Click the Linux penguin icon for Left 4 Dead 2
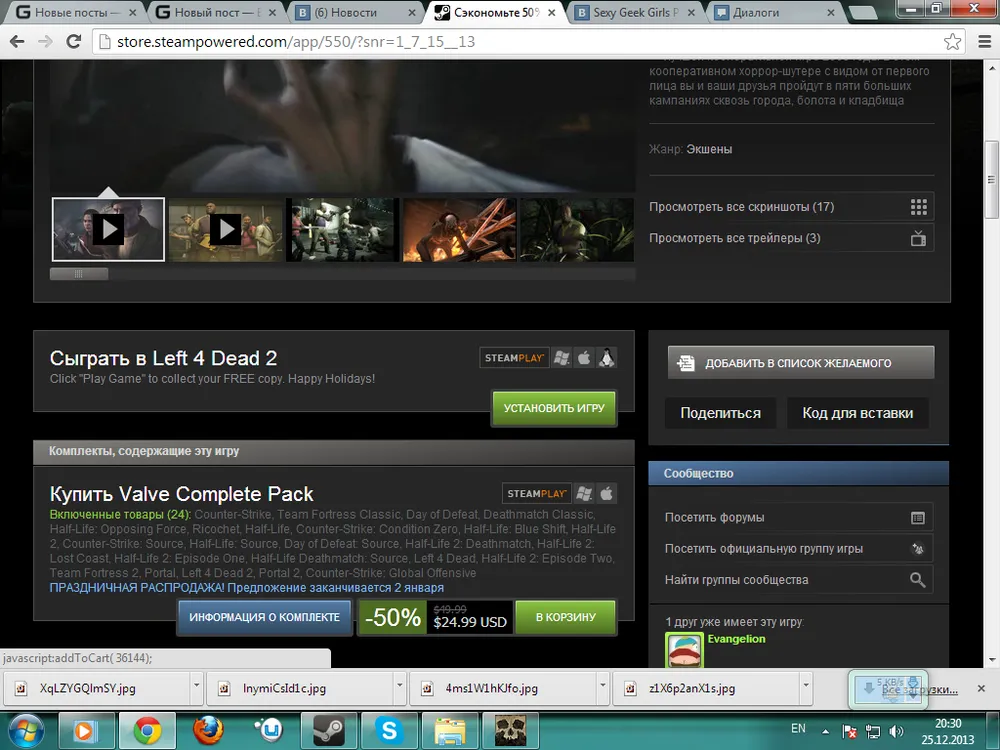The height and width of the screenshot is (750, 1000). tap(607, 358)
